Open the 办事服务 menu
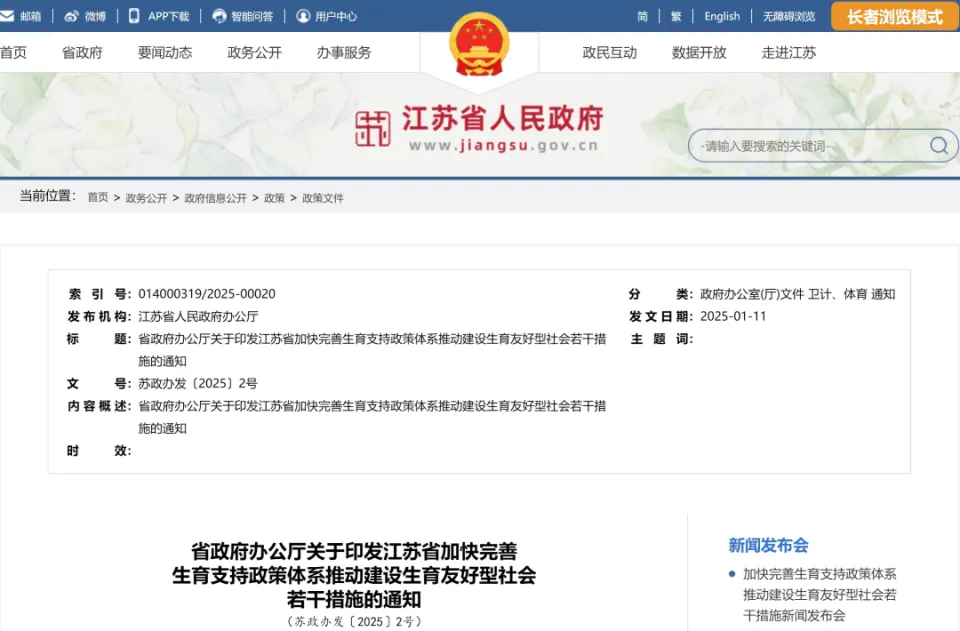The height and width of the screenshot is (631, 960). (x=344, y=53)
